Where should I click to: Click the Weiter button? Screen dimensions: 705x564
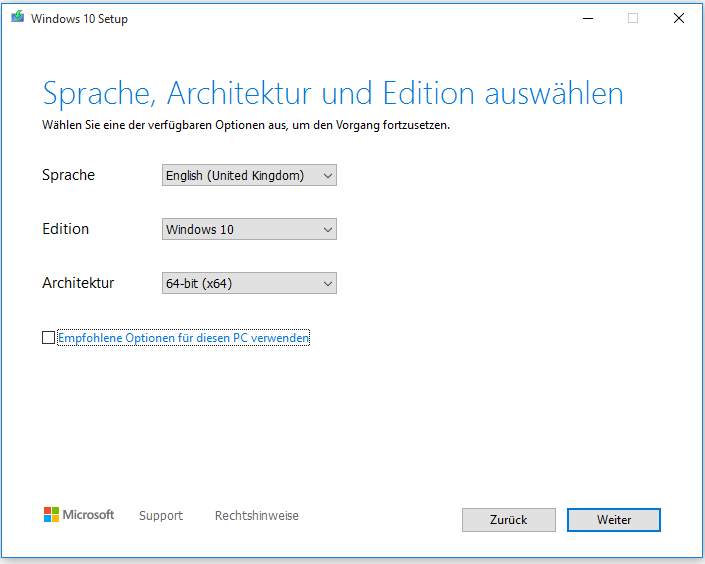pos(614,520)
